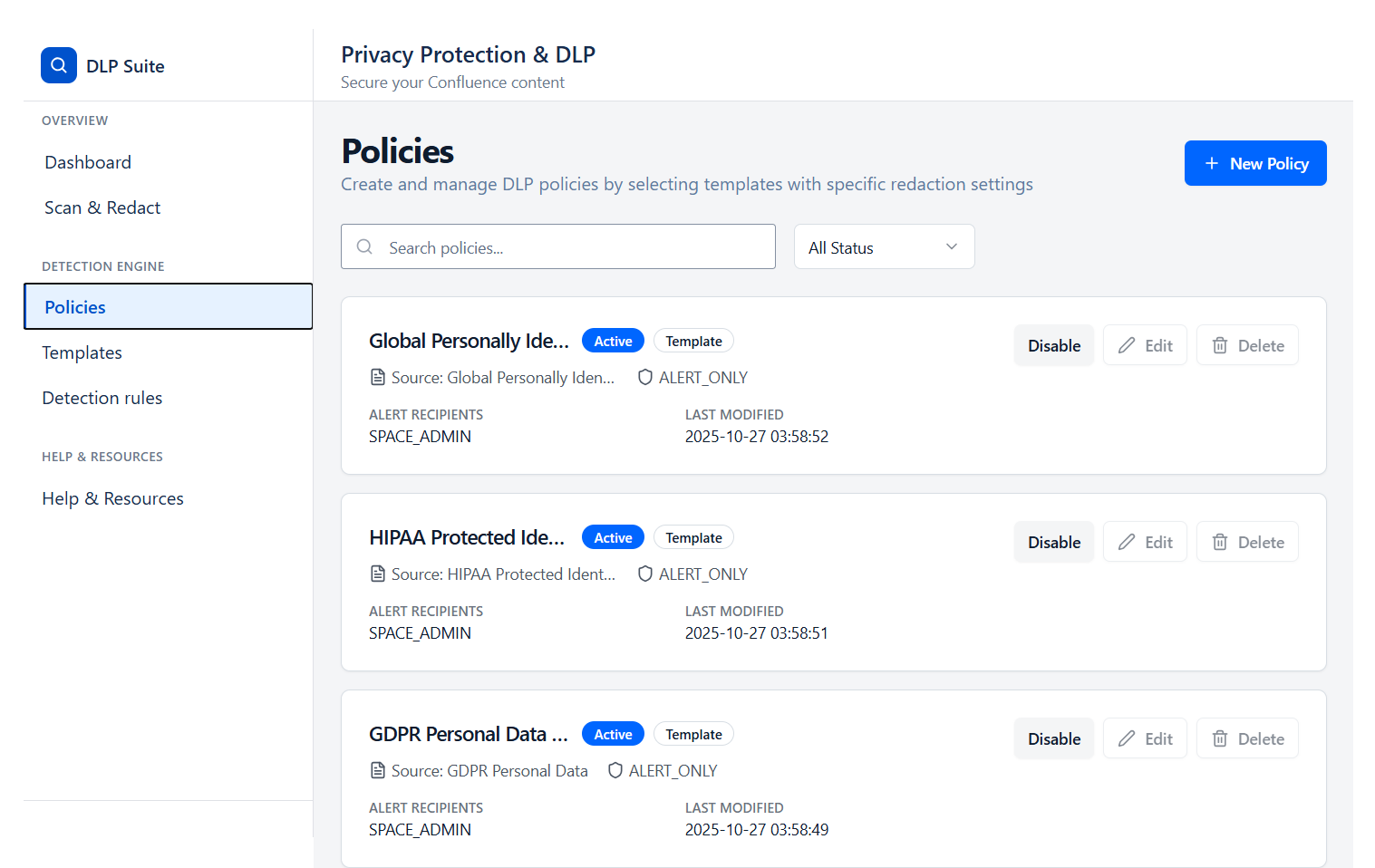Navigate to Detection rules
The image size is (1375, 868).
102,398
